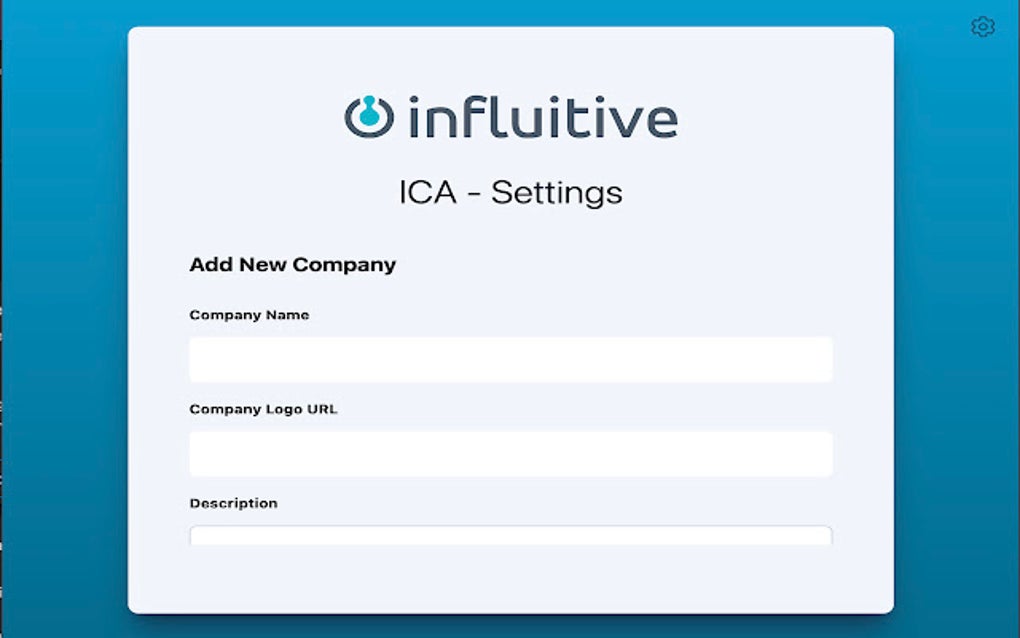Image resolution: width=1020 pixels, height=638 pixels.
Task: Click the influitive wordmark text
Action: point(542,116)
